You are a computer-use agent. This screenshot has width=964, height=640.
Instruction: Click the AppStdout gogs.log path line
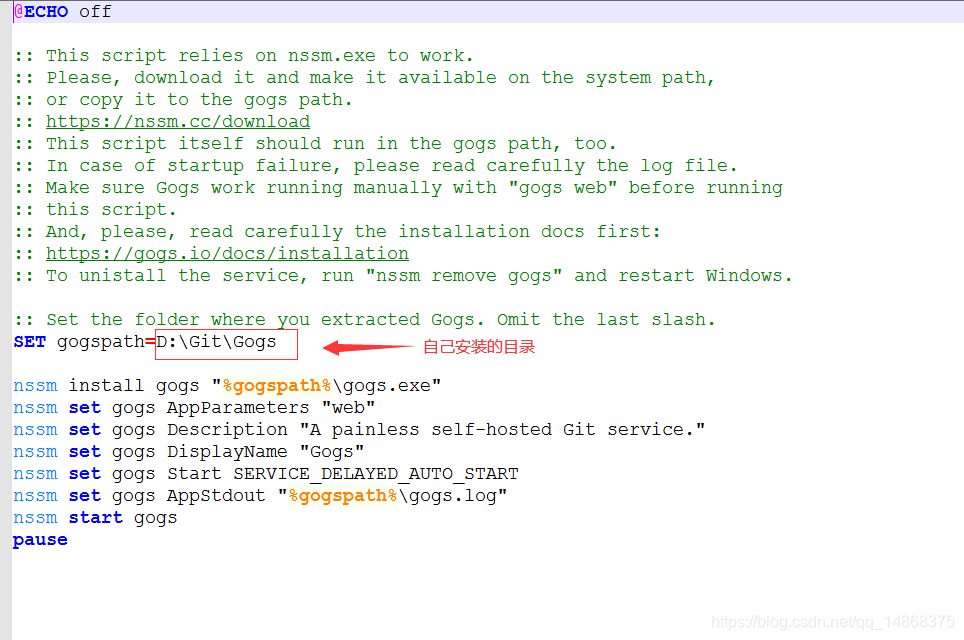pos(260,495)
